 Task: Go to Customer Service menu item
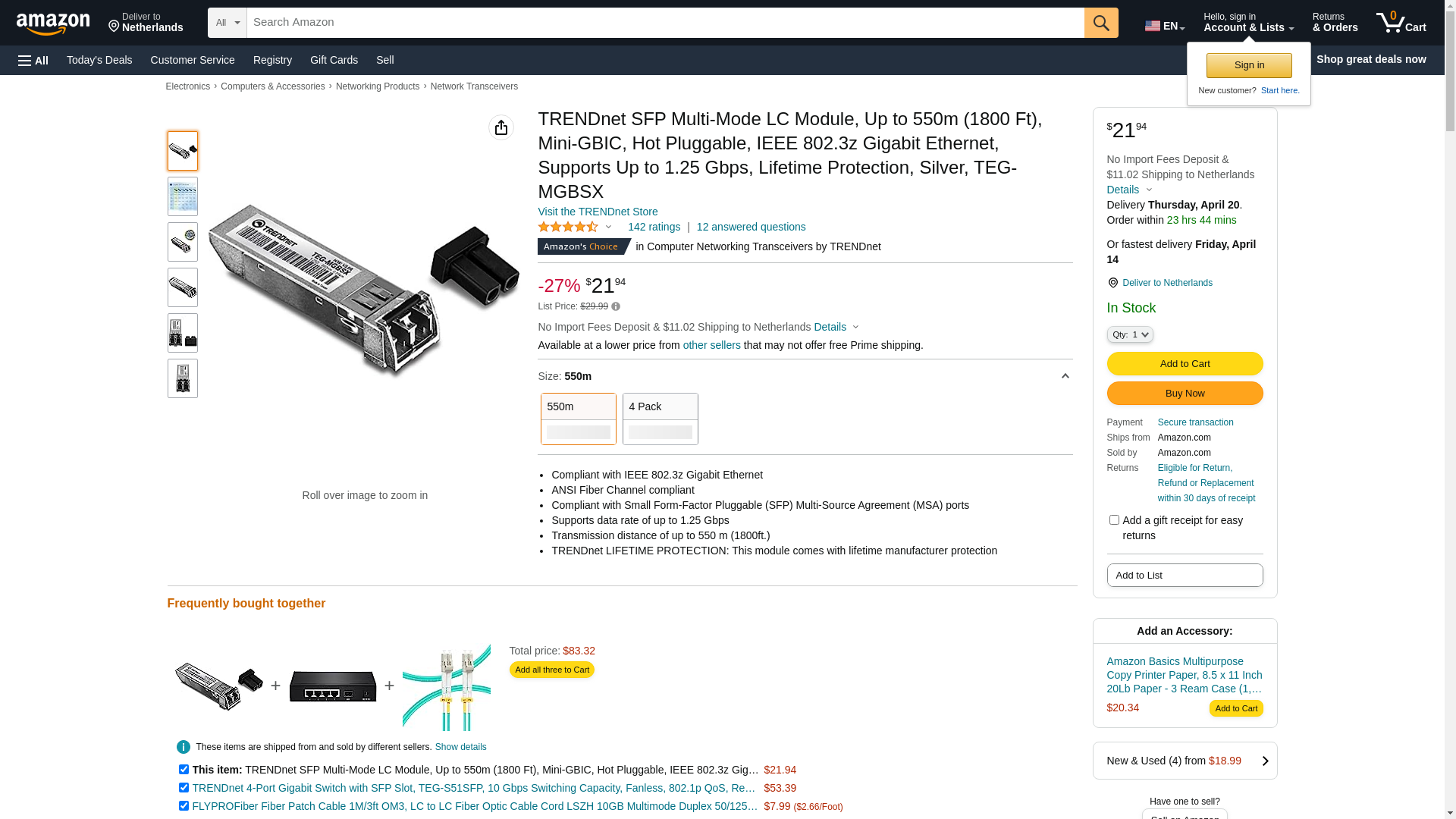pyautogui.click(x=193, y=60)
